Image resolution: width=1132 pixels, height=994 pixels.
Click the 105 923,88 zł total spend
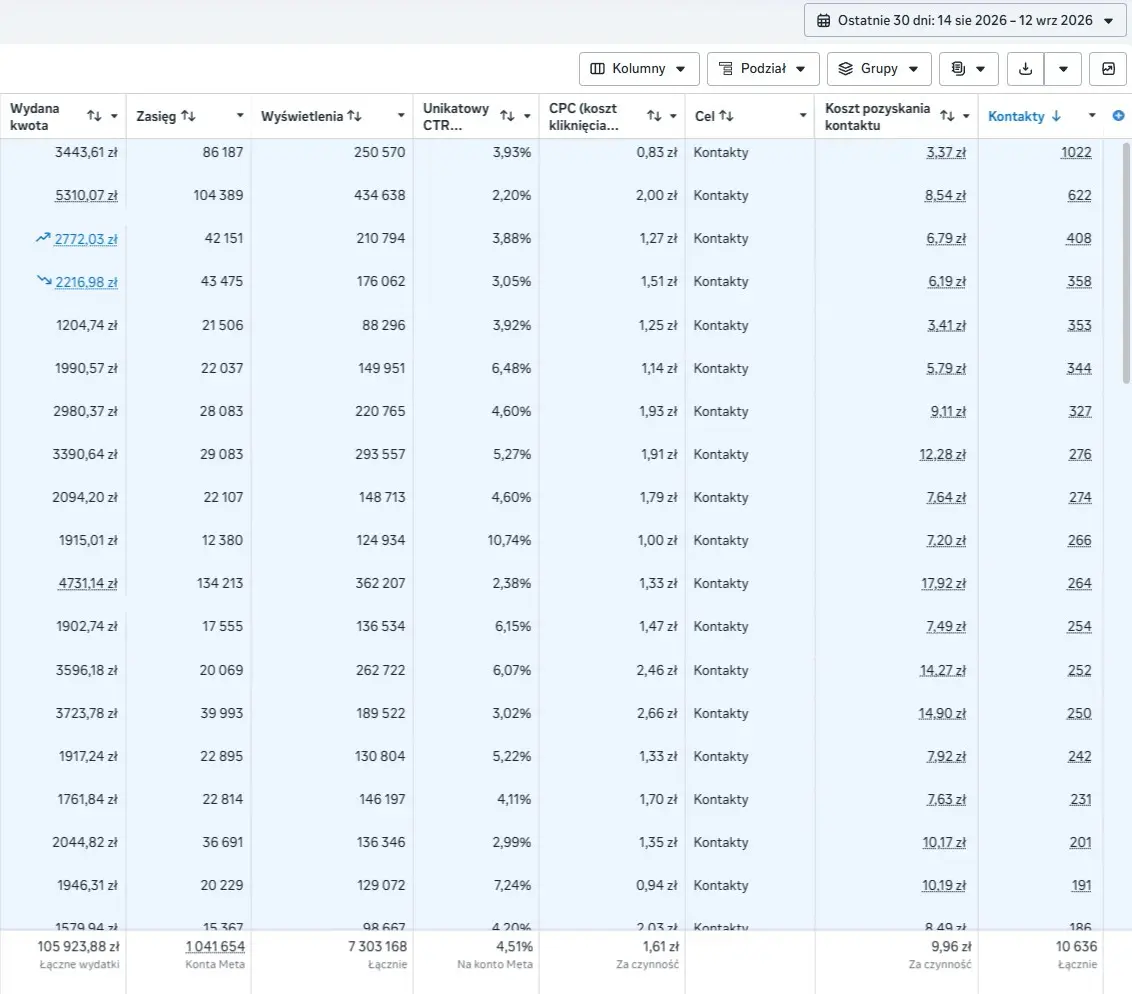pos(78,946)
